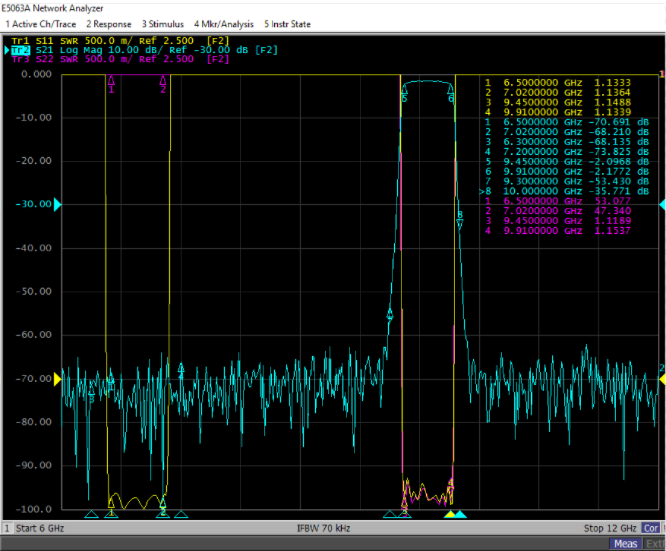Open the Mkr/Analysis menu

click(x=223, y=23)
